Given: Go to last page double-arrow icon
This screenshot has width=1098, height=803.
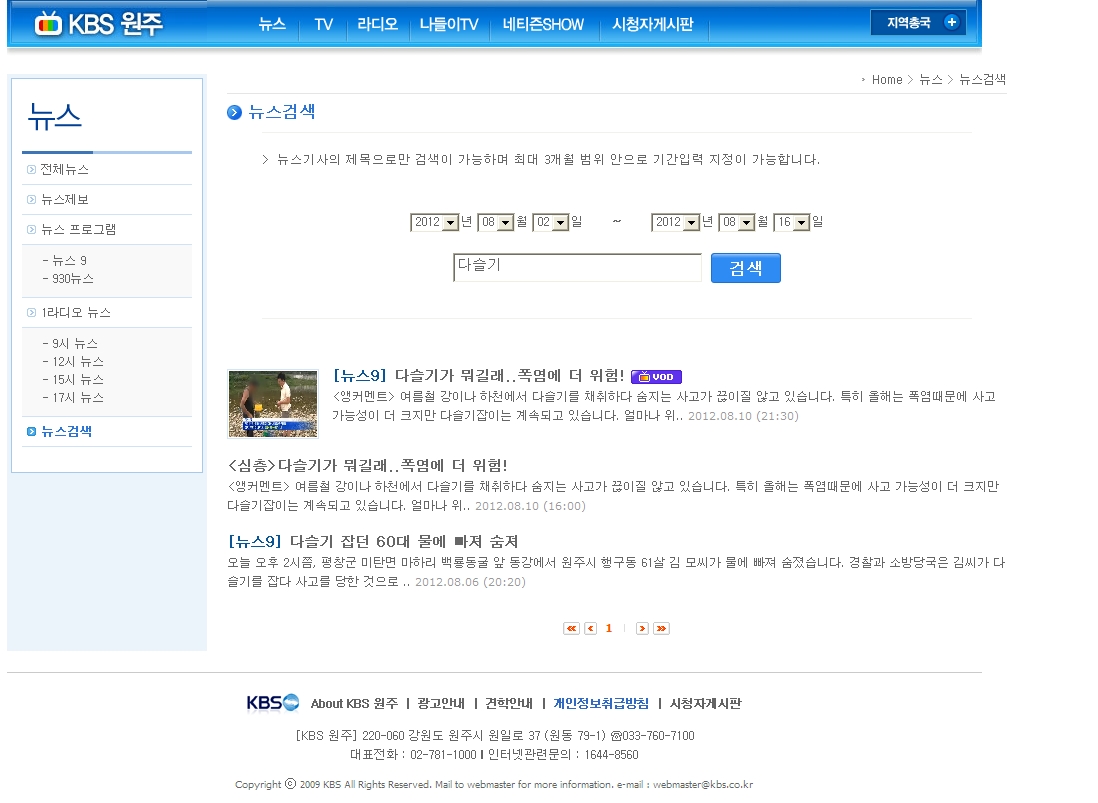Looking at the screenshot, I should coord(661,628).
